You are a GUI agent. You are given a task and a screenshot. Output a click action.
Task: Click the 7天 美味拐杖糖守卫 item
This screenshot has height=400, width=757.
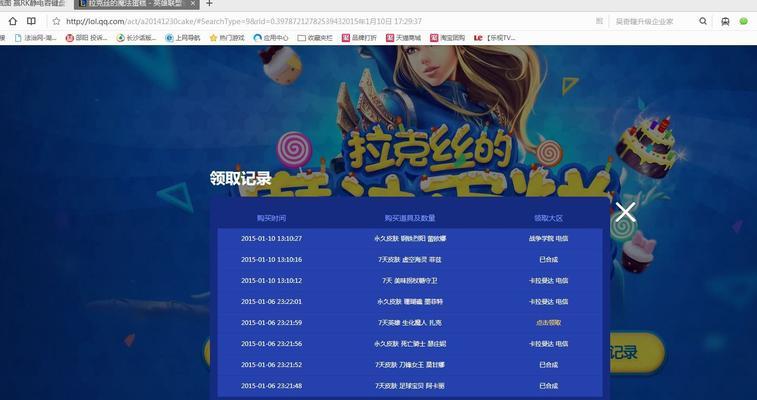point(410,280)
